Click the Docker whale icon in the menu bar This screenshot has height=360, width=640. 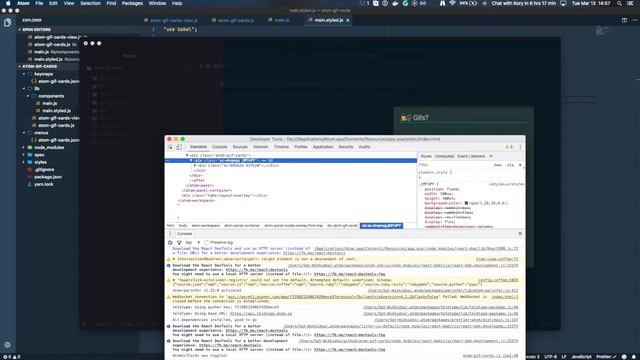(x=395, y=3)
